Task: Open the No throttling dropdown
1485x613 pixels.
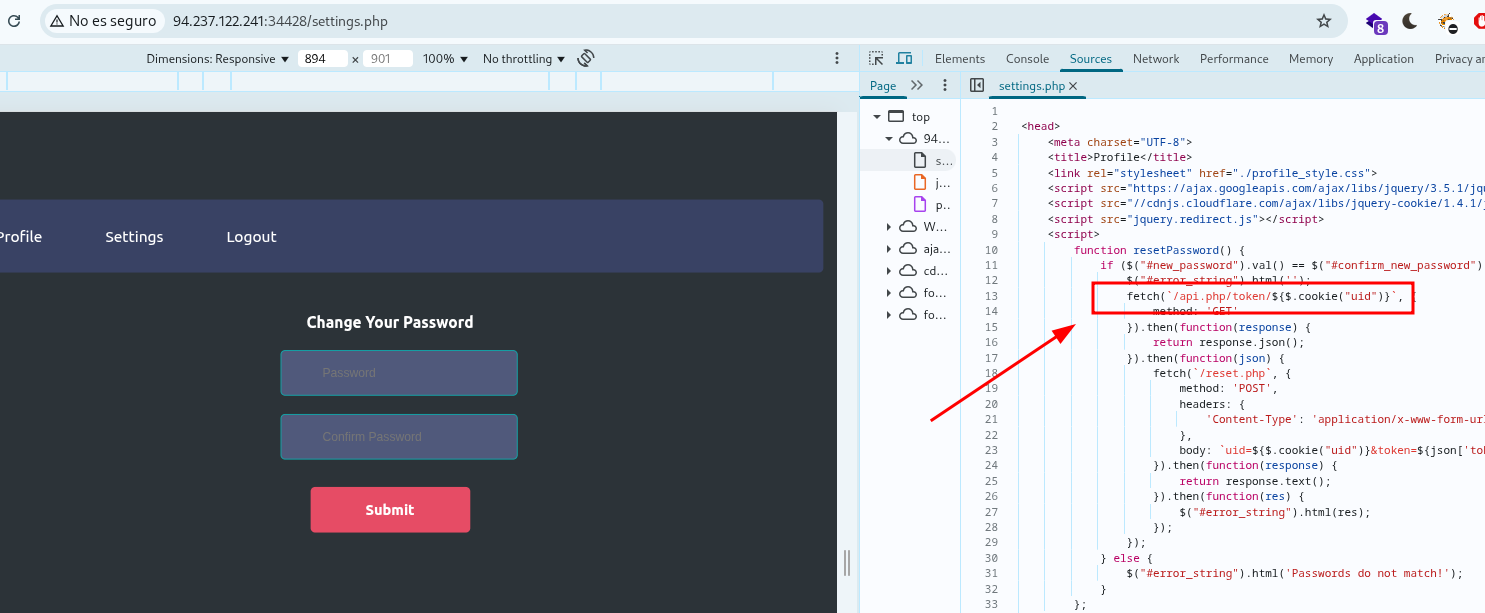Action: 523,59
